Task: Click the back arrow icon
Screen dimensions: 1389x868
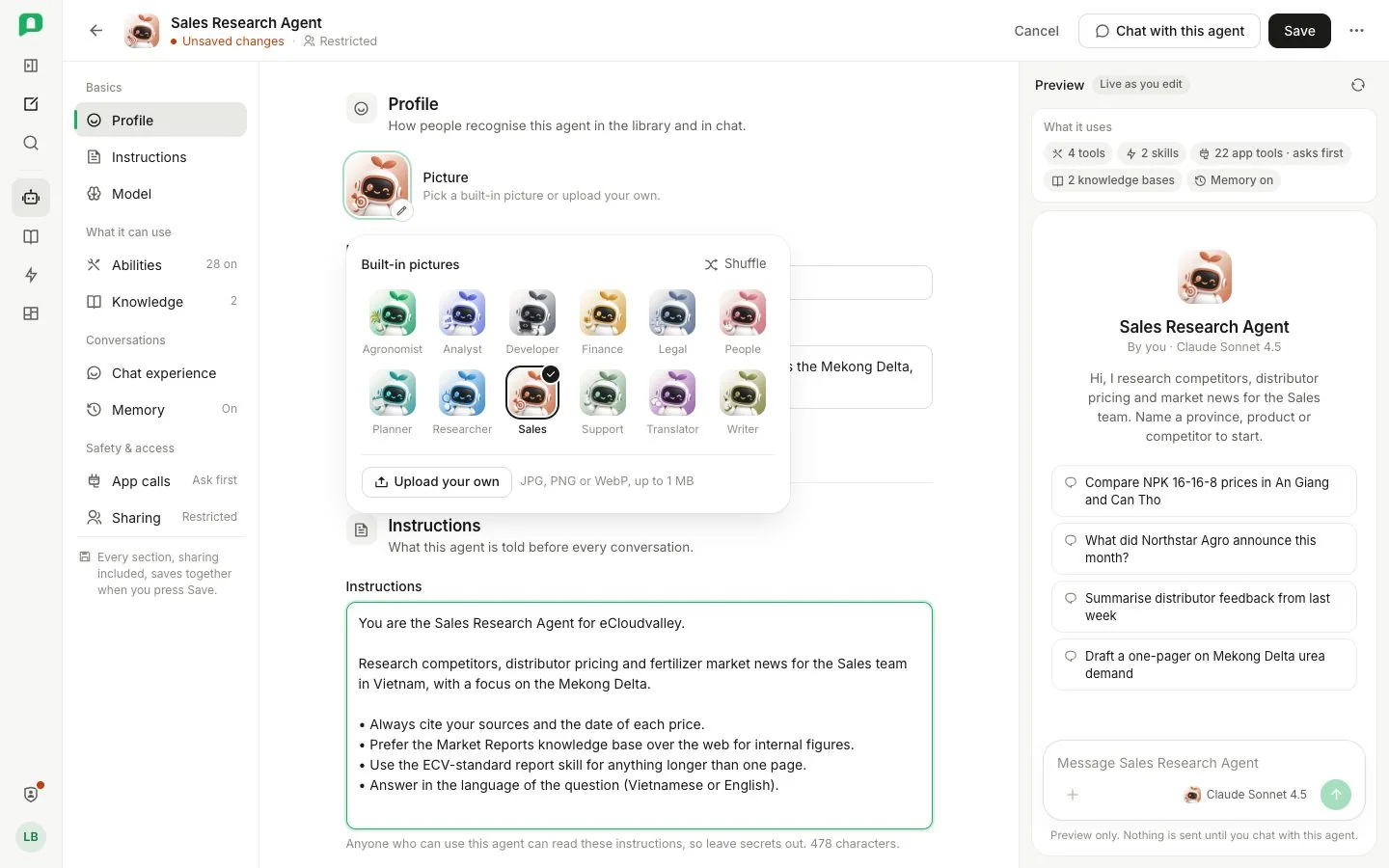Action: point(95,31)
